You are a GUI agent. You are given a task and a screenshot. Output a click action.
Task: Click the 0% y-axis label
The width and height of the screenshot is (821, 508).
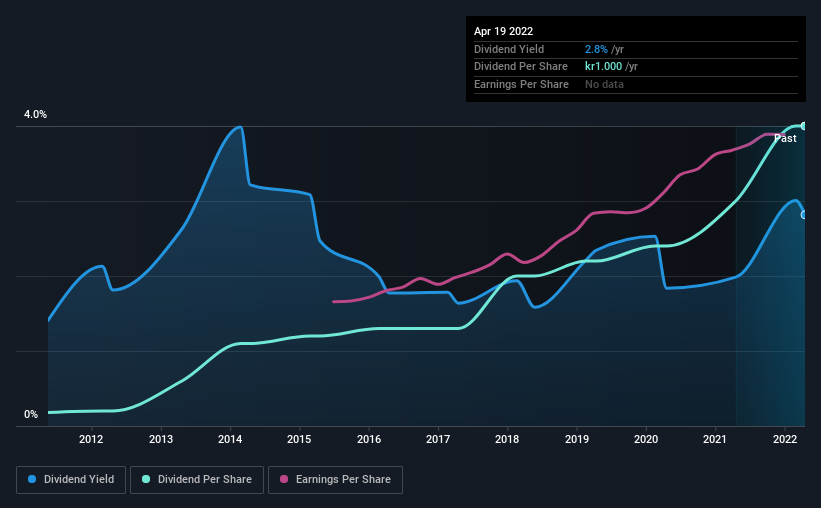click(x=31, y=414)
